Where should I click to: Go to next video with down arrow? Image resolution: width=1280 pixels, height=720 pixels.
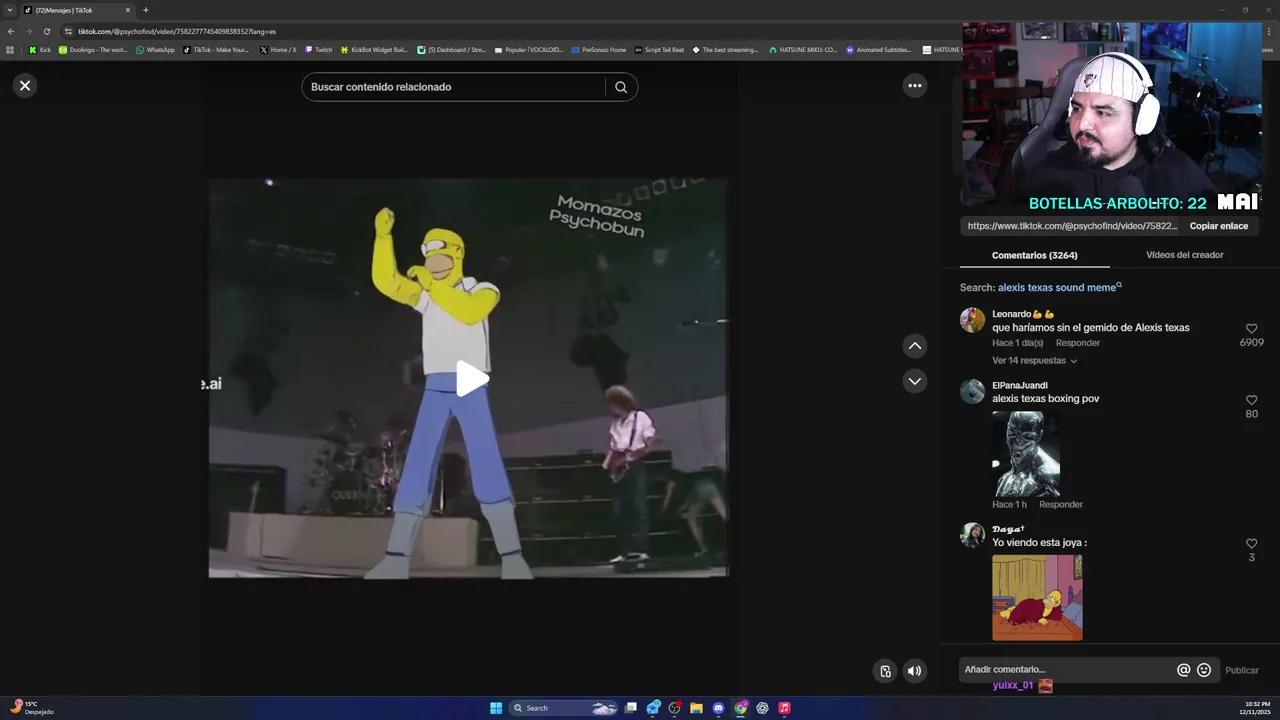[914, 381]
